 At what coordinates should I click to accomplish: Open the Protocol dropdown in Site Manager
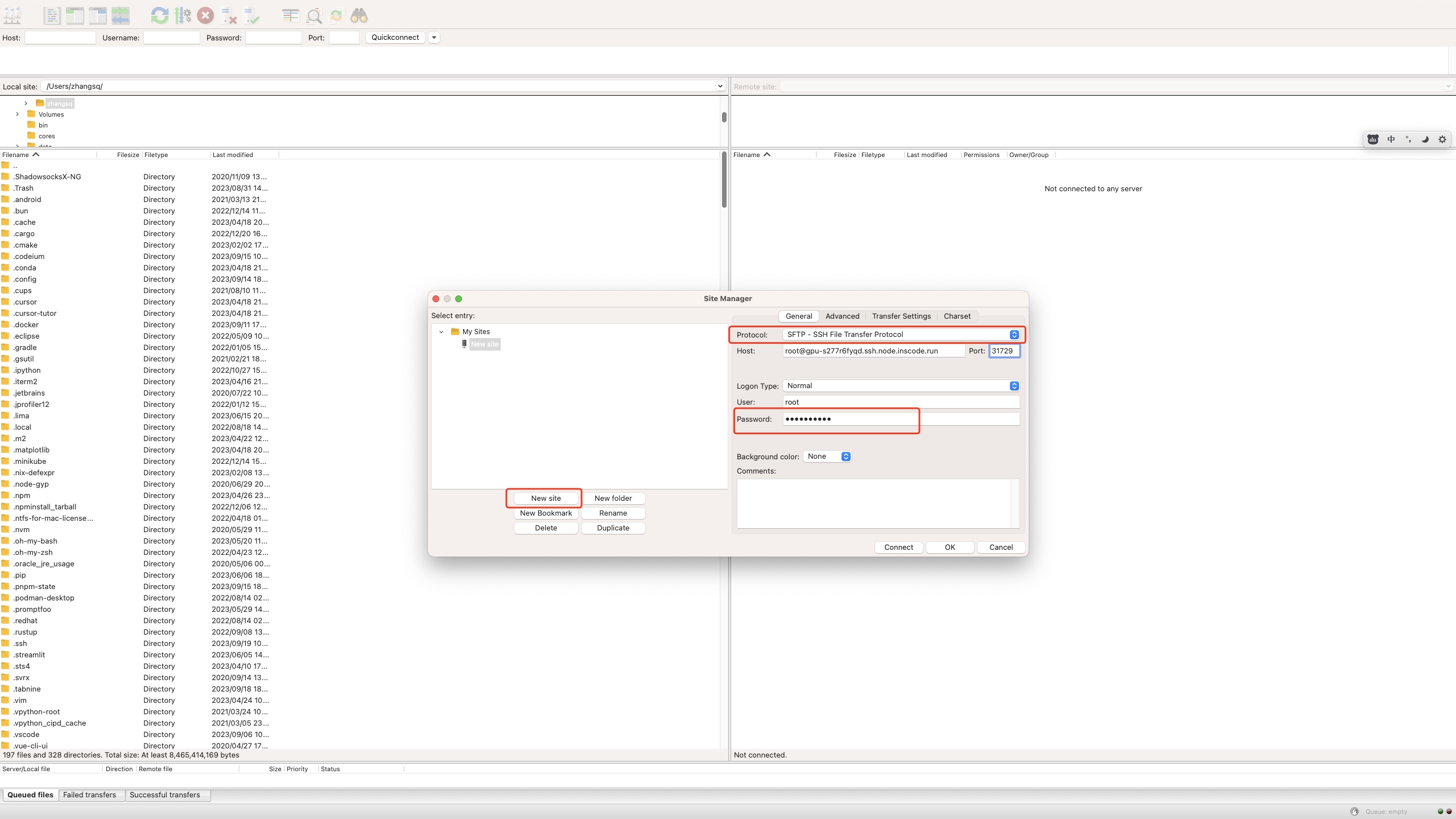[x=1014, y=334]
